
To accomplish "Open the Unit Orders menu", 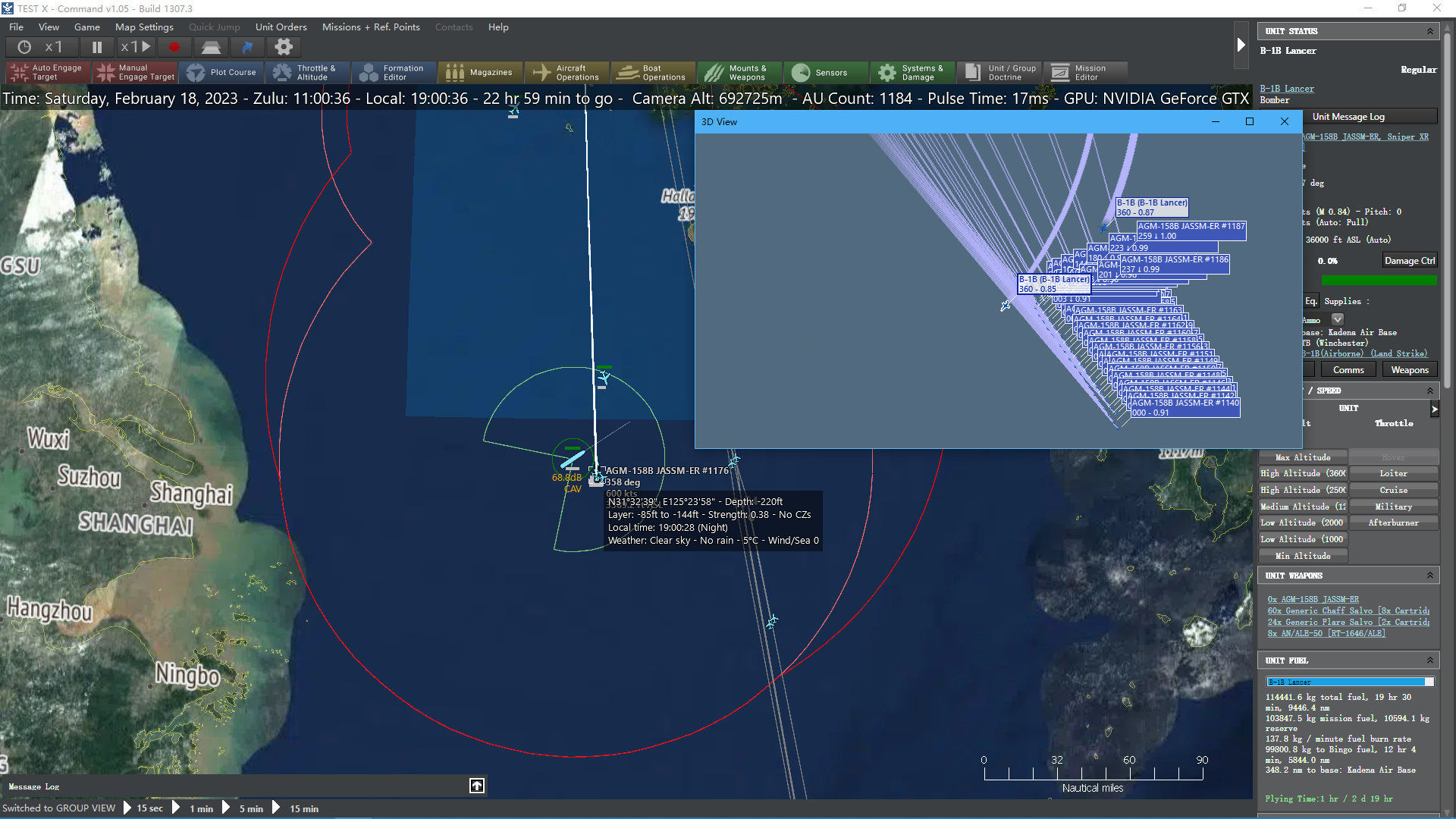I will pyautogui.click(x=281, y=27).
